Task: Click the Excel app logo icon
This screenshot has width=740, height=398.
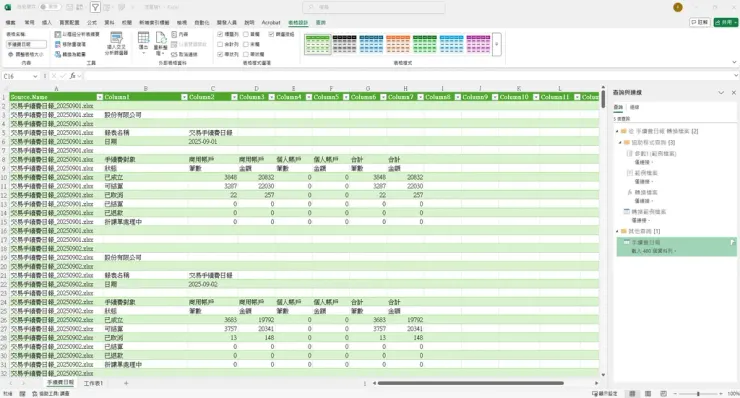Action: click(x=8, y=7)
